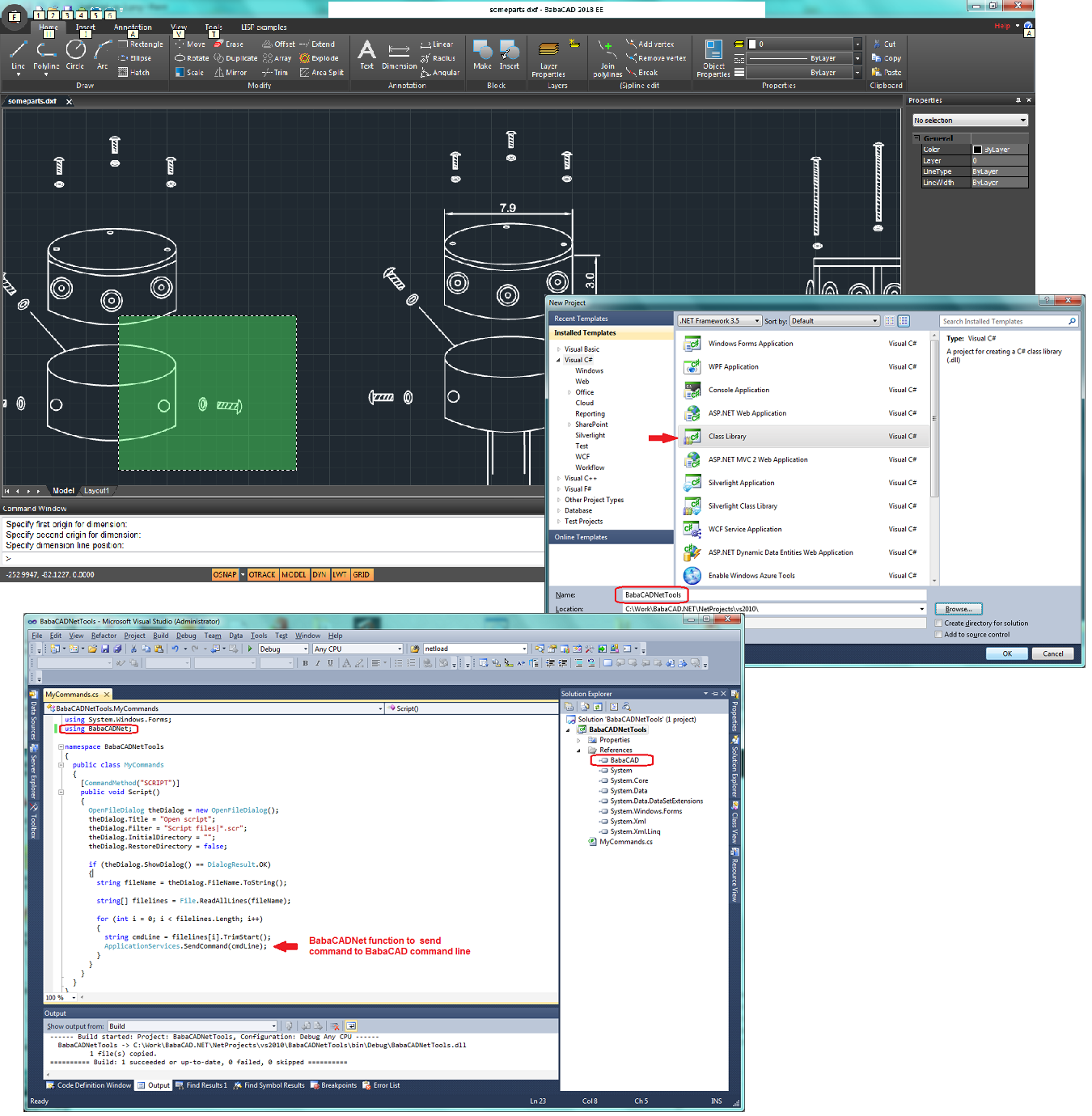This screenshot has width=1092, height=1116.
Task: Toggle GRID display
Action: click(361, 575)
